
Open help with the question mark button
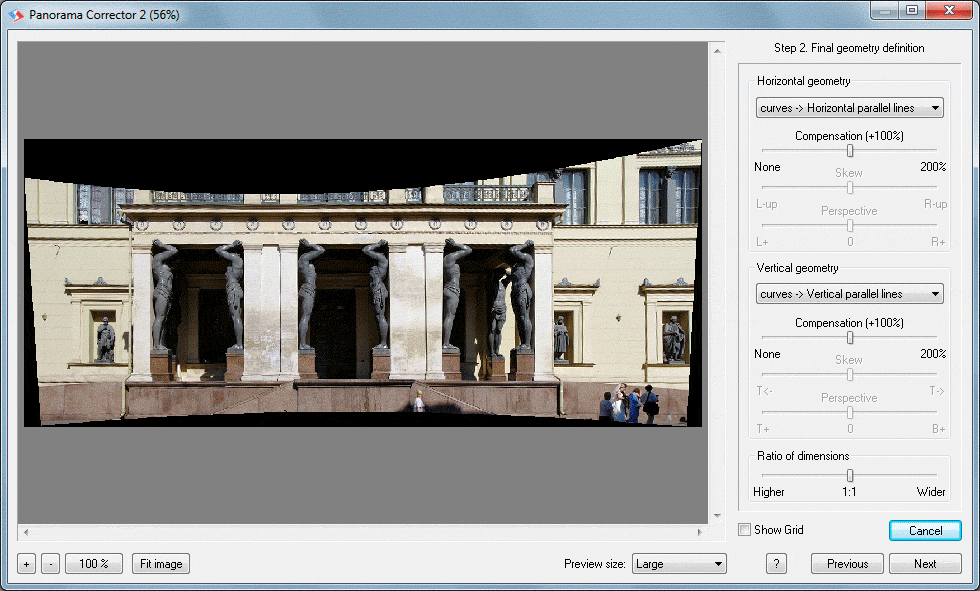[777, 564]
